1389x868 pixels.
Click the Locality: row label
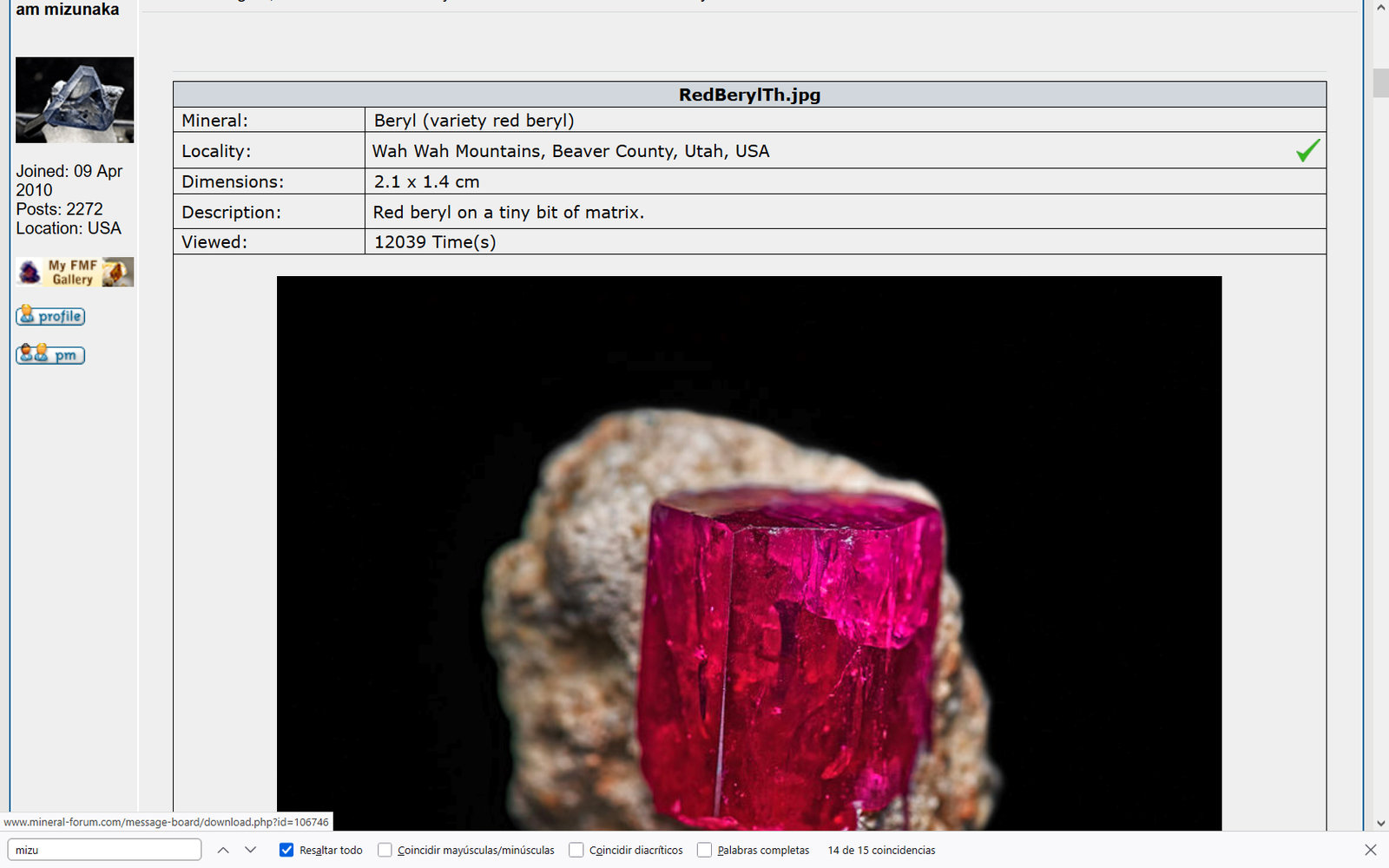(x=216, y=151)
